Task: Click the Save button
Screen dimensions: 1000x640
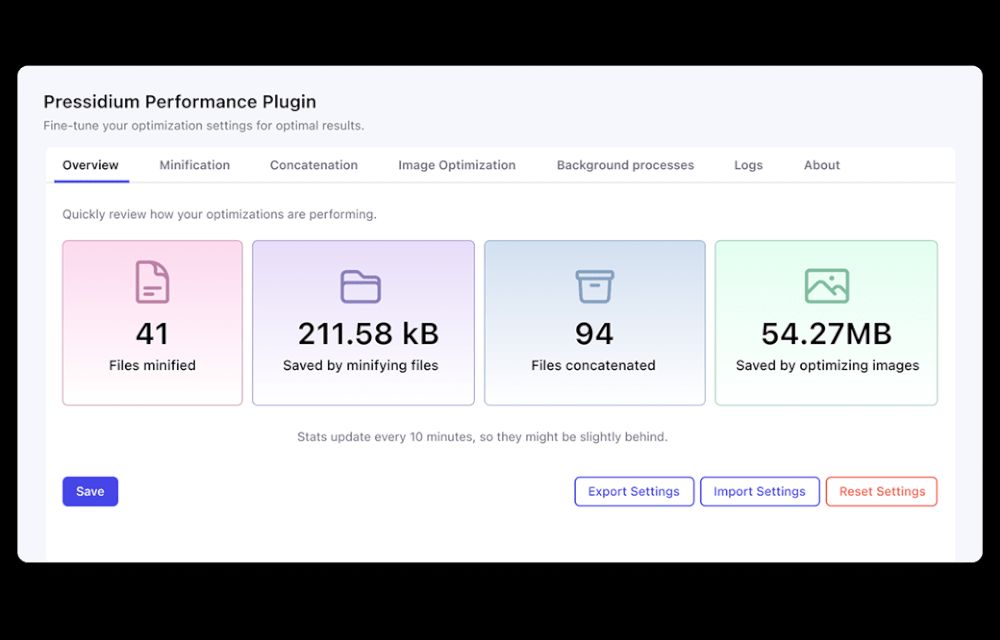Action: point(90,491)
